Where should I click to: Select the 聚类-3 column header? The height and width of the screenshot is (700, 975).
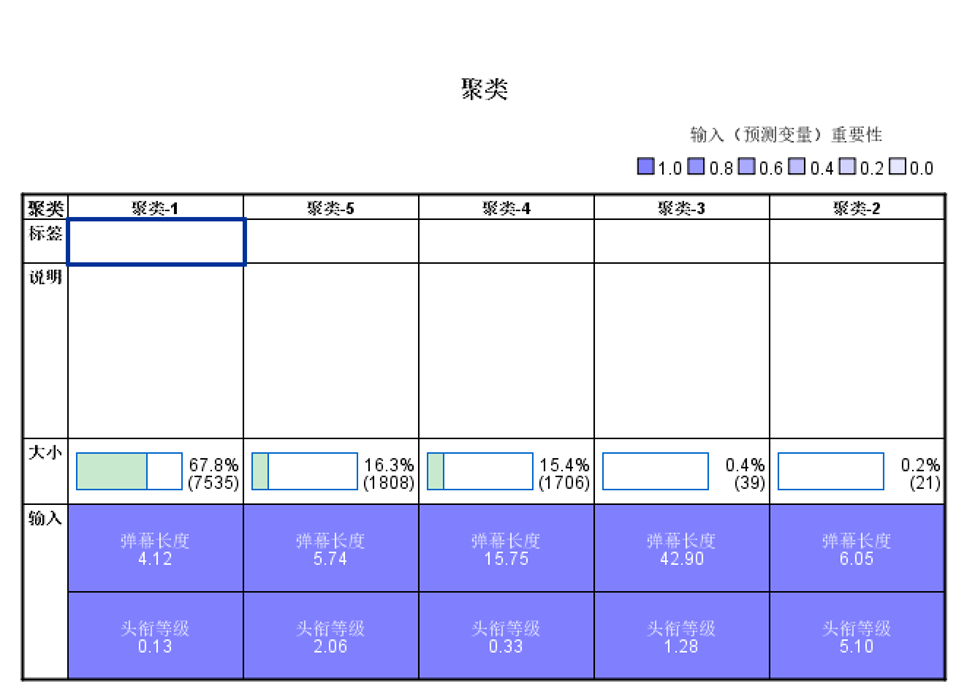682,208
